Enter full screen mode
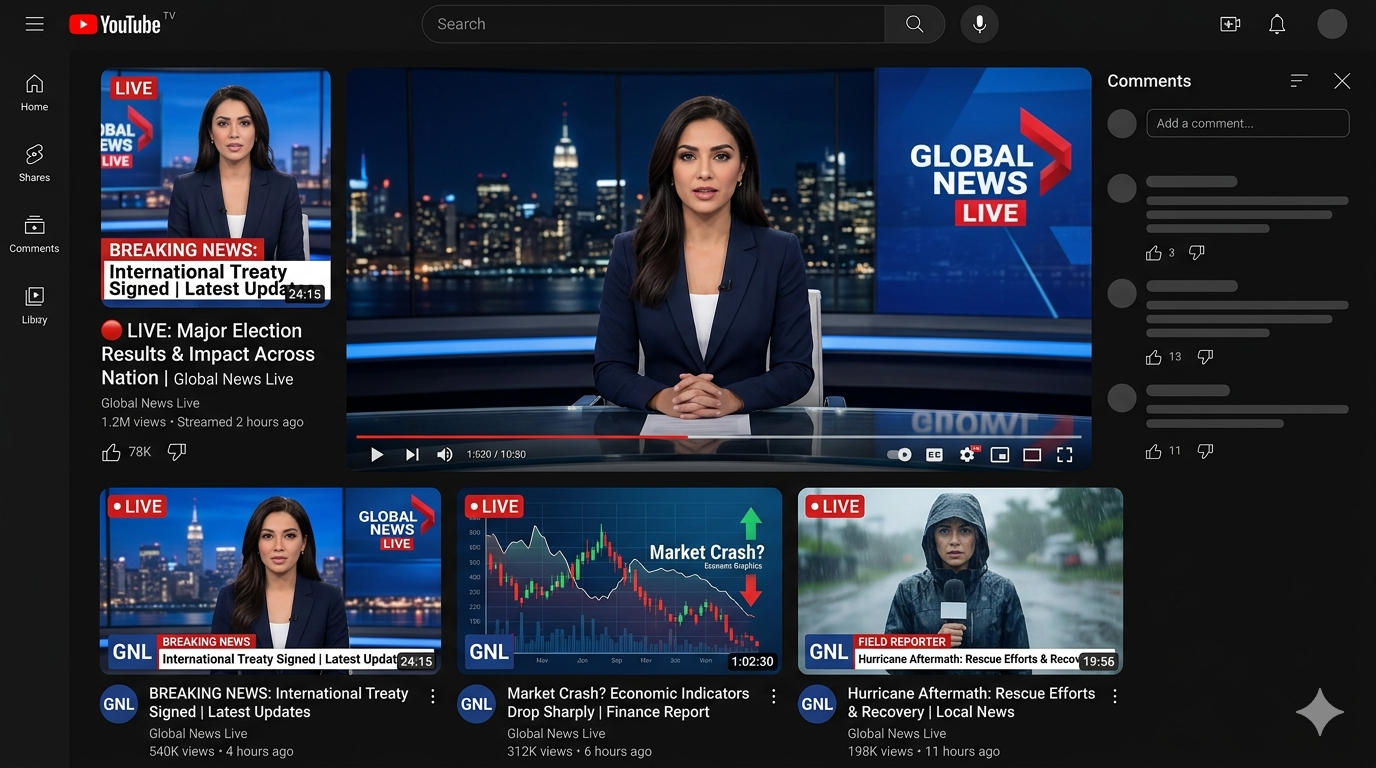This screenshot has height=768, width=1376. [1065, 454]
